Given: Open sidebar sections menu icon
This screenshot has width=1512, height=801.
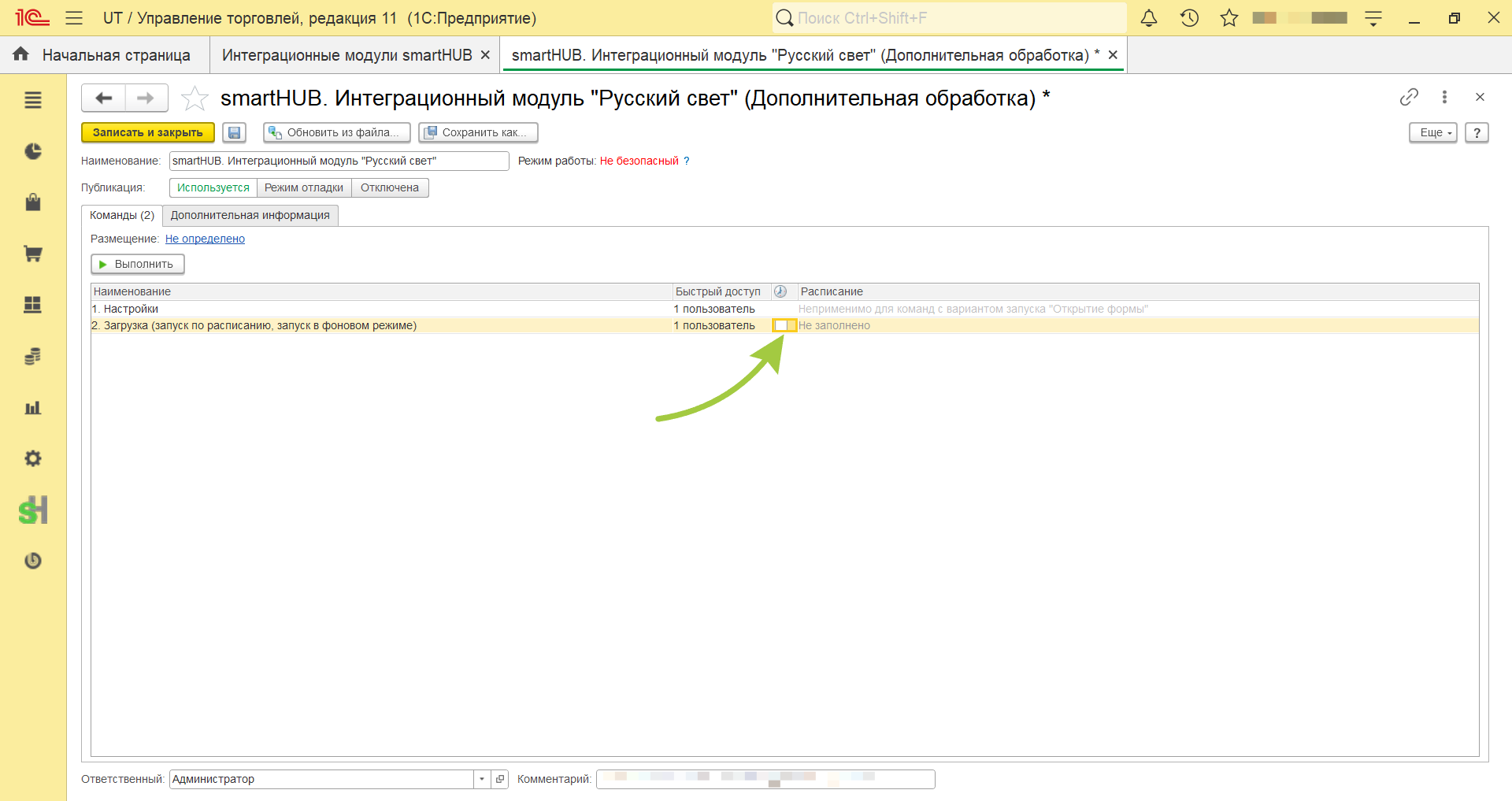Looking at the screenshot, I should [33, 100].
